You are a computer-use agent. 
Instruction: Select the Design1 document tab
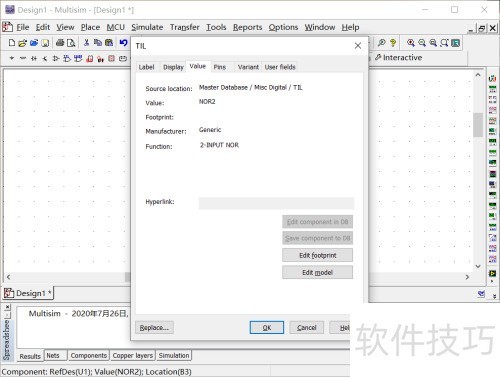tap(28, 293)
